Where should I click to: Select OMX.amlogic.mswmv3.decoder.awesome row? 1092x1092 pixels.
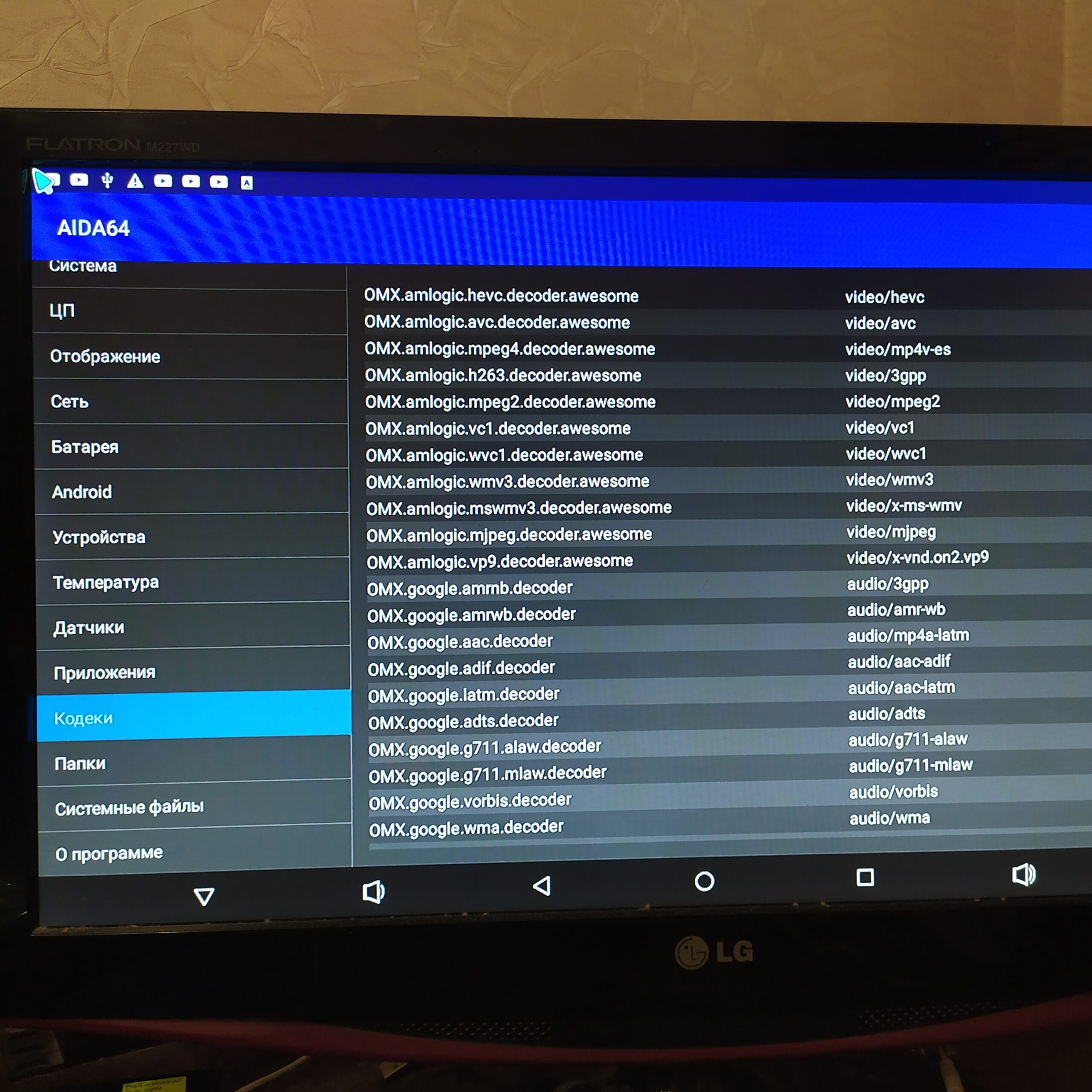pos(729,507)
